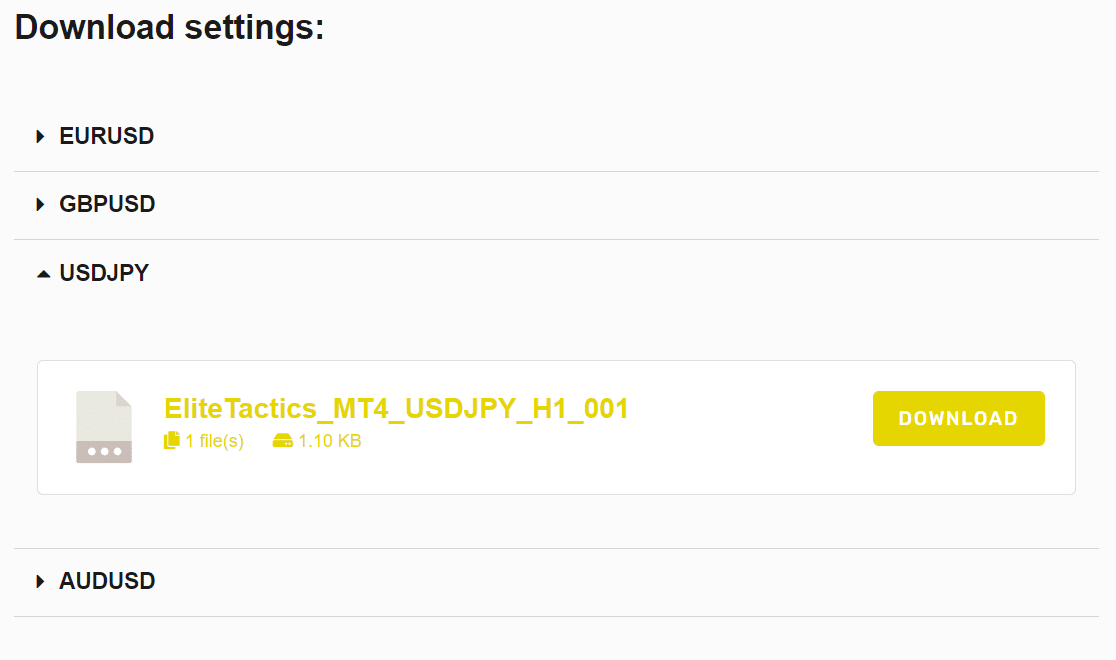Click the three dots on file icon
Viewport: 1116px width, 660px height.
point(104,452)
